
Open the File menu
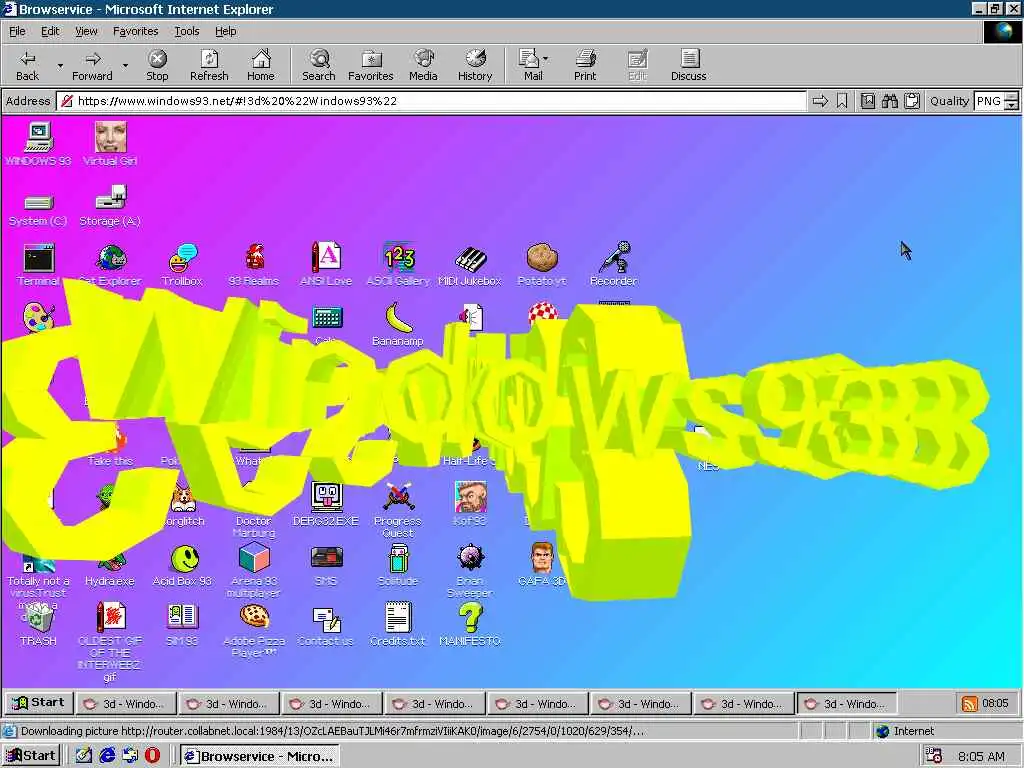(17, 31)
